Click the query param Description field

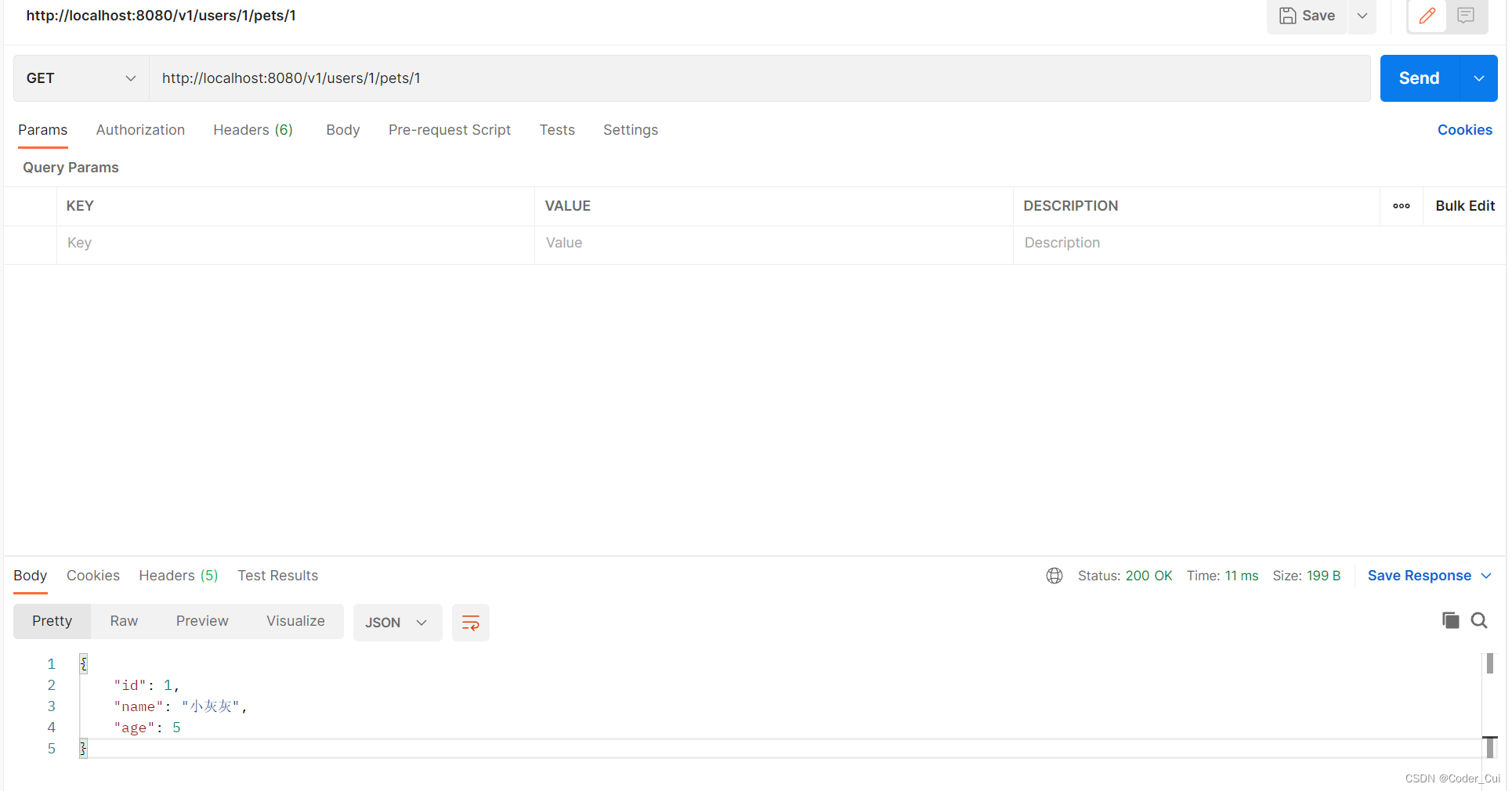(x=1196, y=244)
